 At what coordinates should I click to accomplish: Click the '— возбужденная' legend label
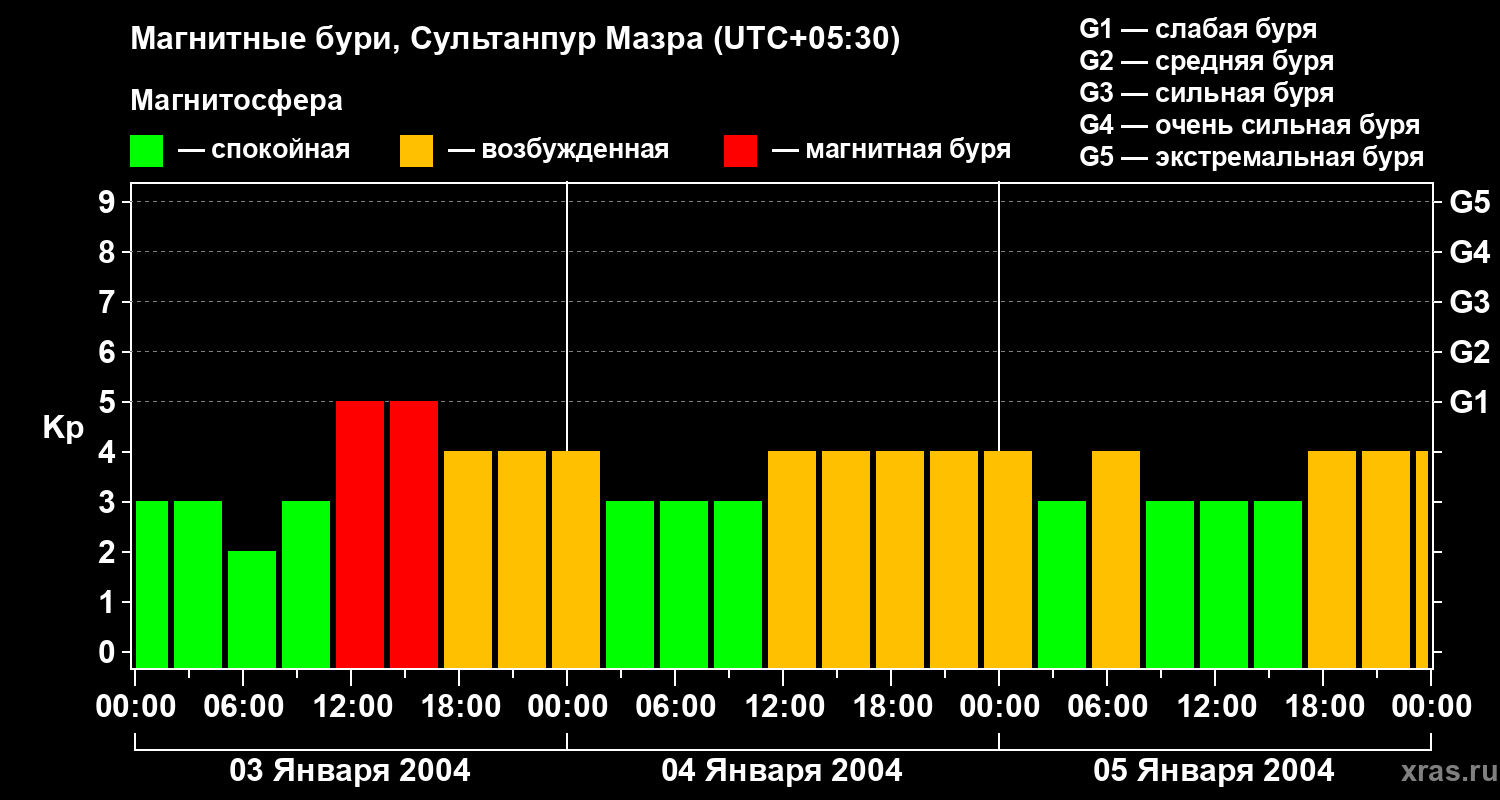tap(558, 150)
